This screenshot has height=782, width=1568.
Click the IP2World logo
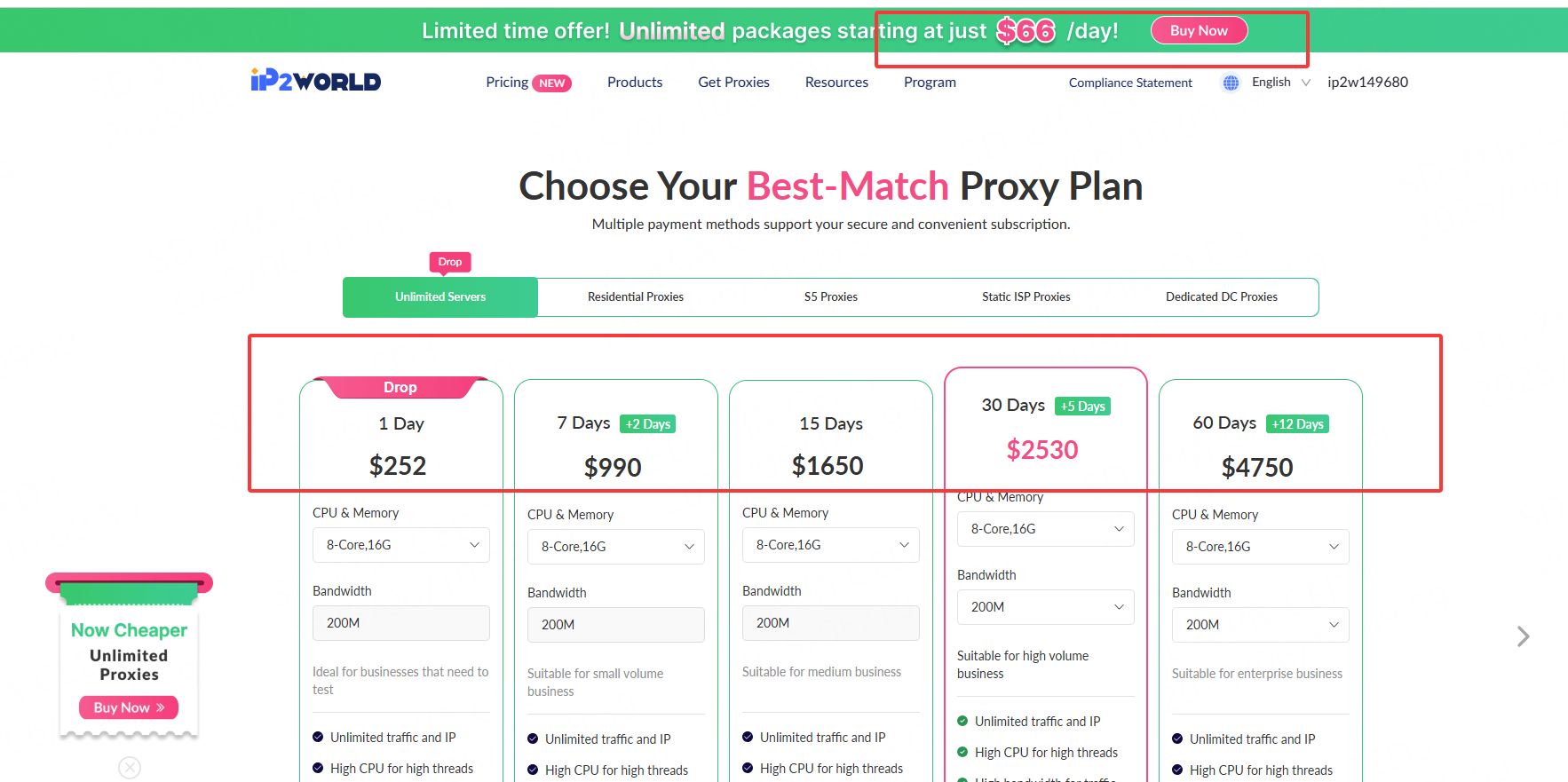click(315, 81)
